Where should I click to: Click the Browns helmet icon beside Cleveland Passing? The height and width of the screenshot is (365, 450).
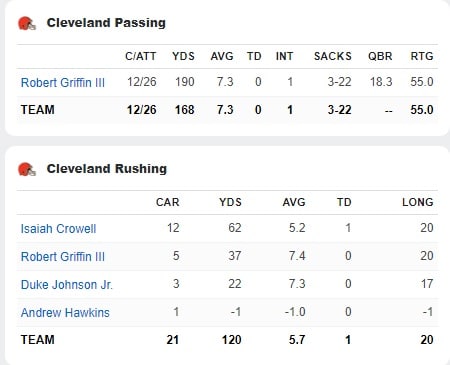click(27, 23)
